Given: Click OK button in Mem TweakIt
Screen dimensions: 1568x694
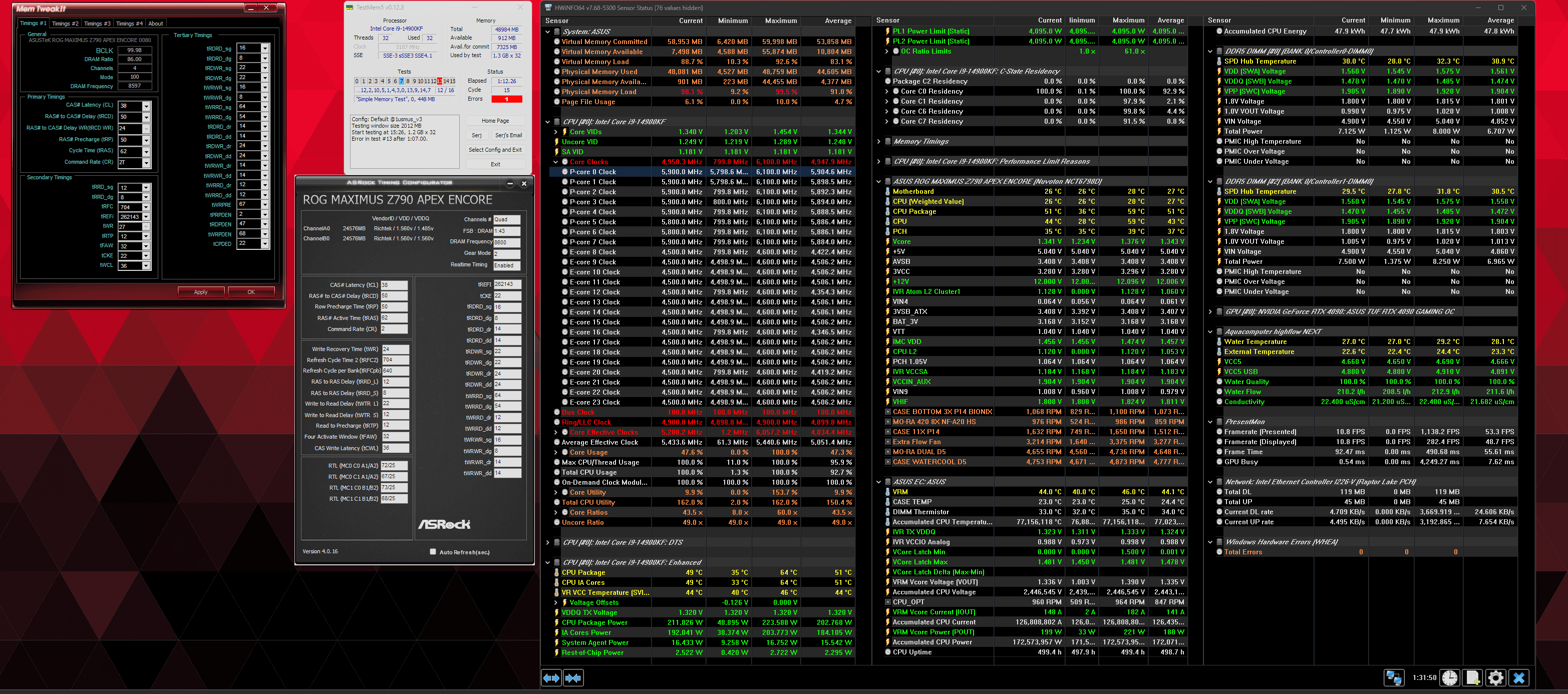Looking at the screenshot, I should pyautogui.click(x=251, y=291).
